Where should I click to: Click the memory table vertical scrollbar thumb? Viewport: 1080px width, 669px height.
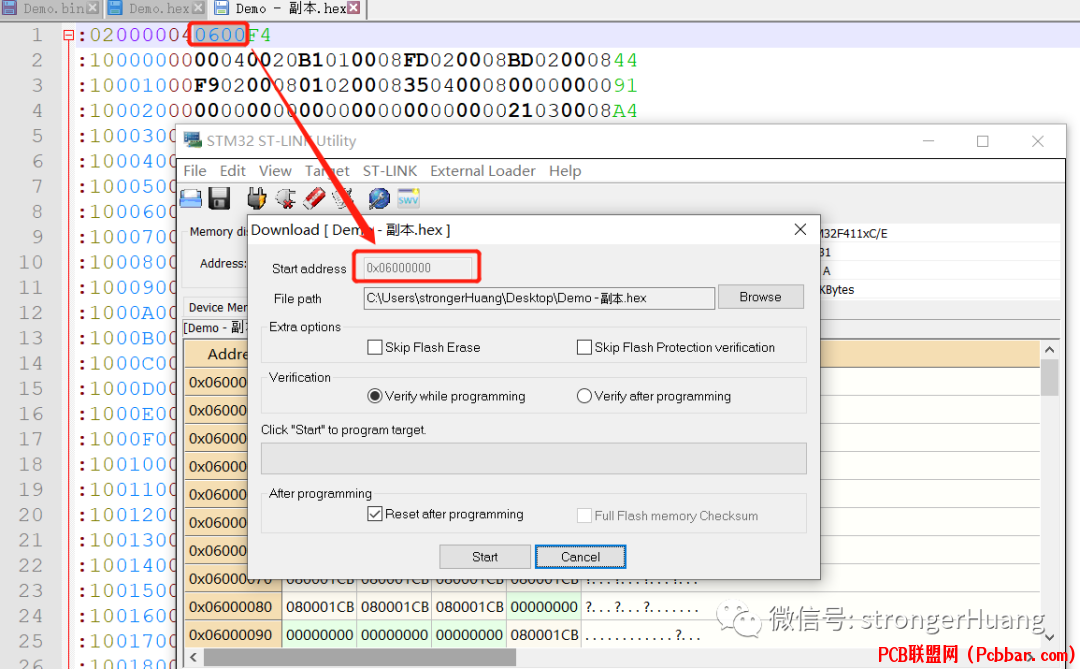pyautogui.click(x=1049, y=378)
